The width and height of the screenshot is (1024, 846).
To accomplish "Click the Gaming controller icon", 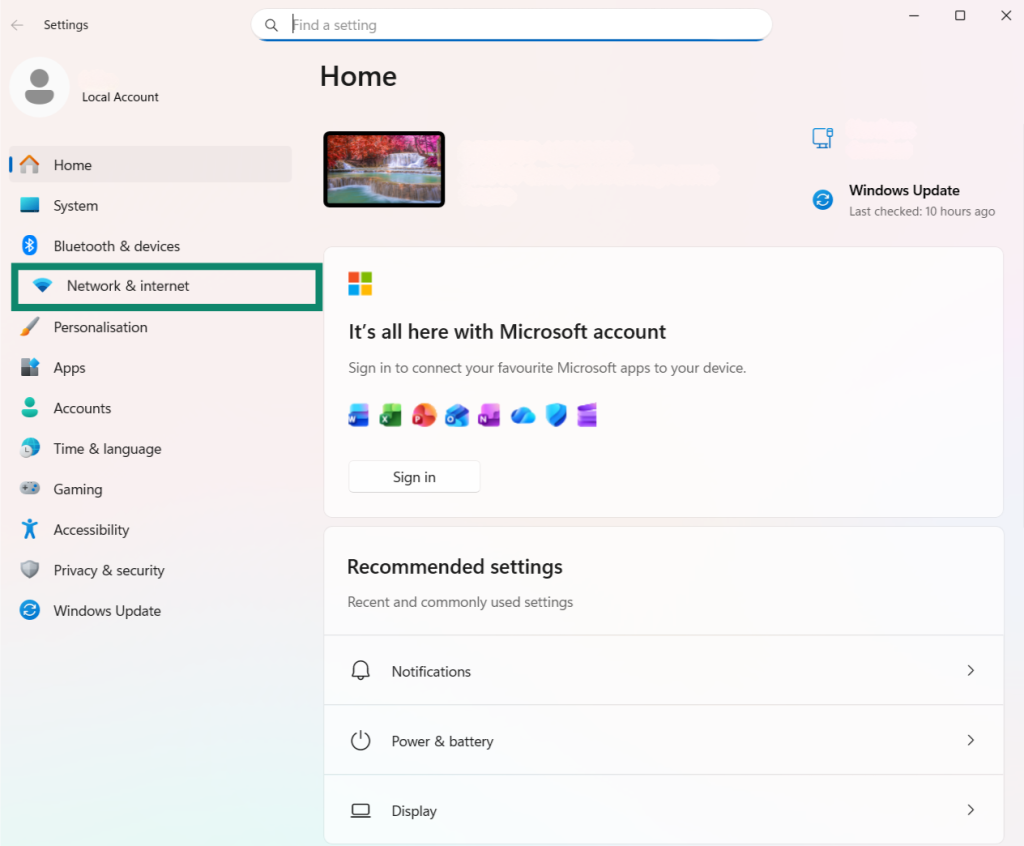I will tap(30, 489).
